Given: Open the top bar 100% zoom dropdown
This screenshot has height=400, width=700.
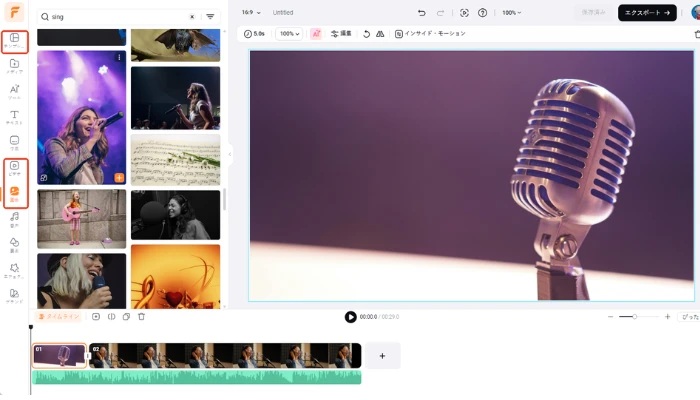Looking at the screenshot, I should 511,12.
